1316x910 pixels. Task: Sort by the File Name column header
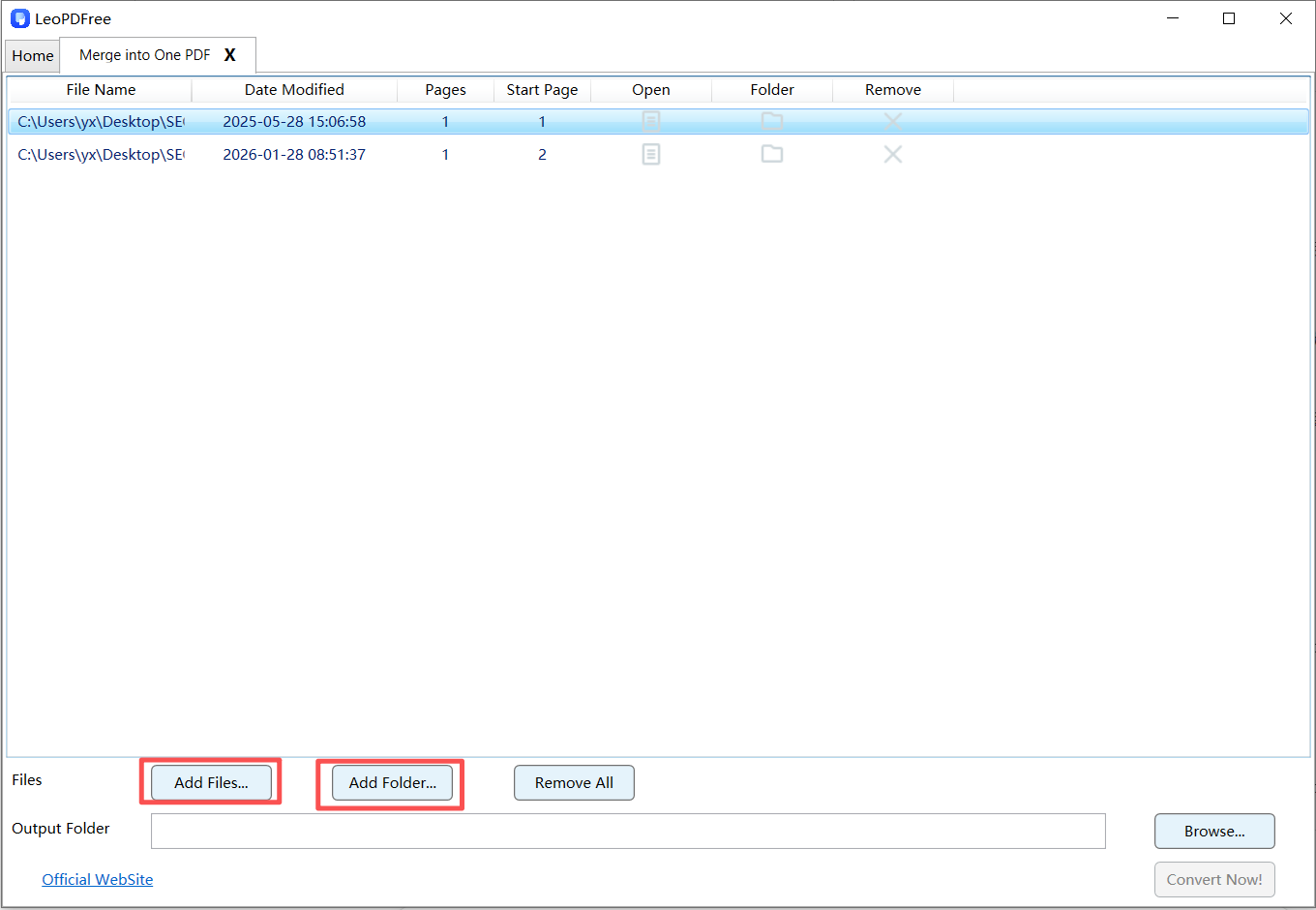click(x=101, y=89)
